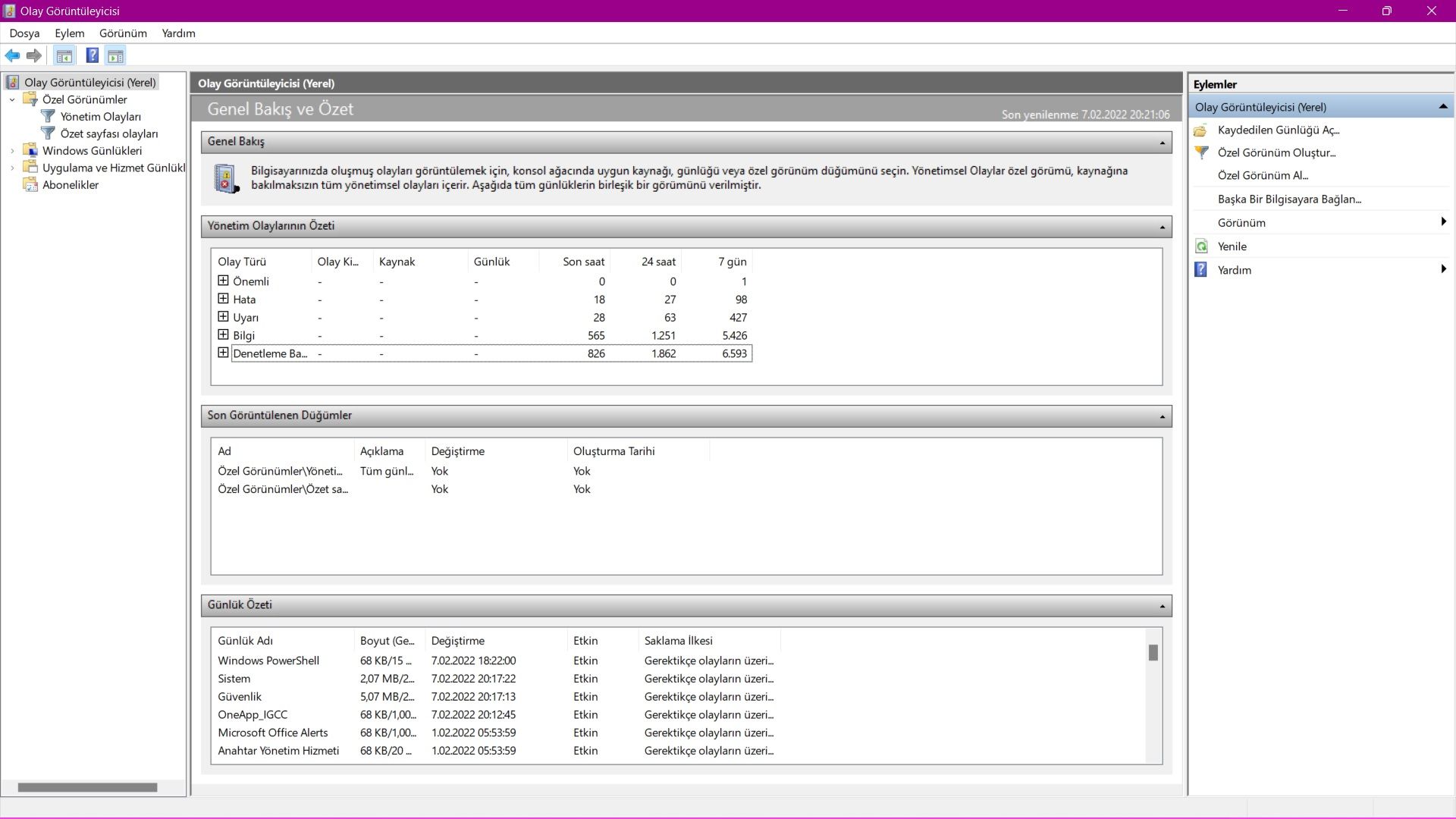Image resolution: width=1456 pixels, height=819 pixels.
Task: Click Yönetim Olayları filter icon in tree
Action: pos(48,116)
